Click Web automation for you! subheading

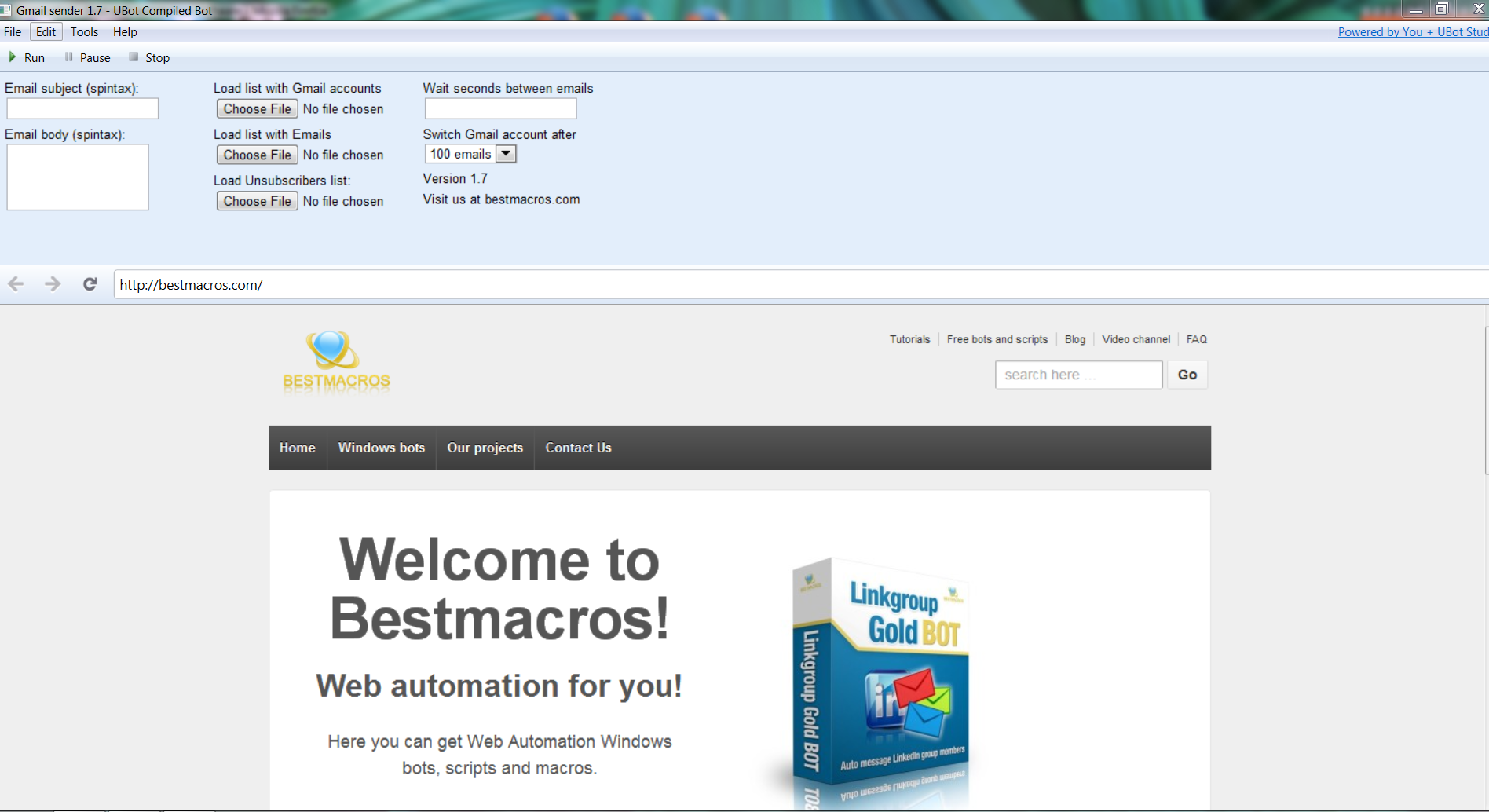click(499, 686)
